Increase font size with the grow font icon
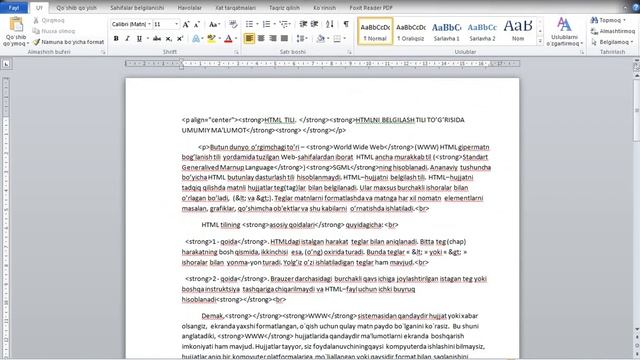The image size is (640, 360). click(x=186, y=24)
